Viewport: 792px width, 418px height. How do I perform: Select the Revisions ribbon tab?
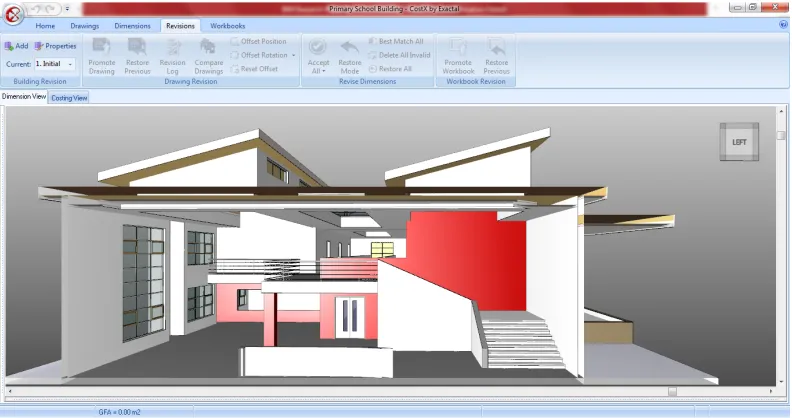point(180,26)
